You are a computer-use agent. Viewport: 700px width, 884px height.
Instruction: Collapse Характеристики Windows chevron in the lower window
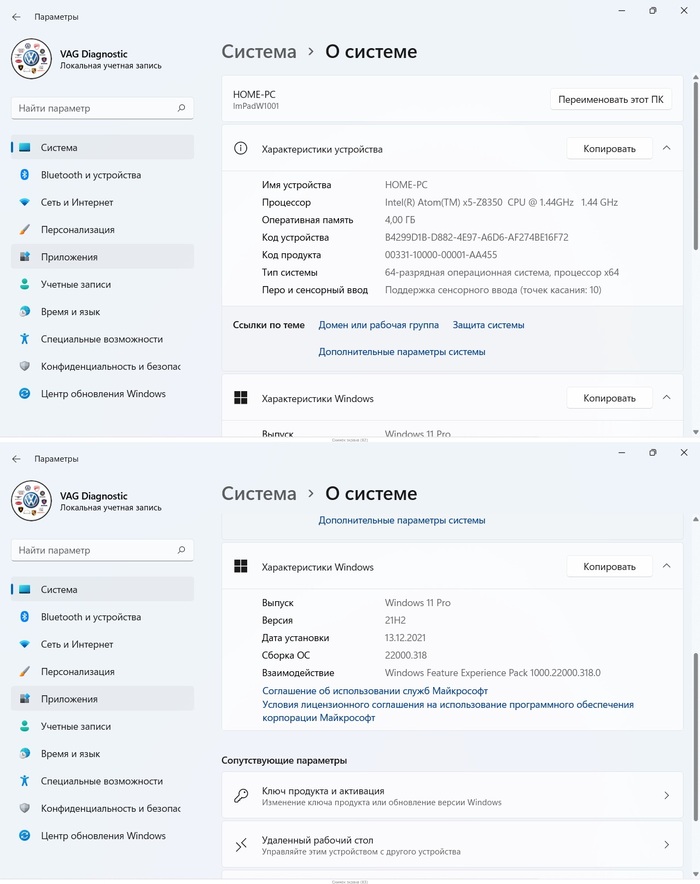click(667, 567)
